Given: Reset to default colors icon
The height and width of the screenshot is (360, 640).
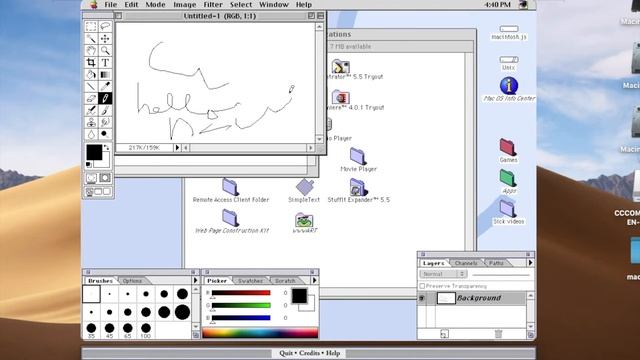Looking at the screenshot, I should click(89, 164).
